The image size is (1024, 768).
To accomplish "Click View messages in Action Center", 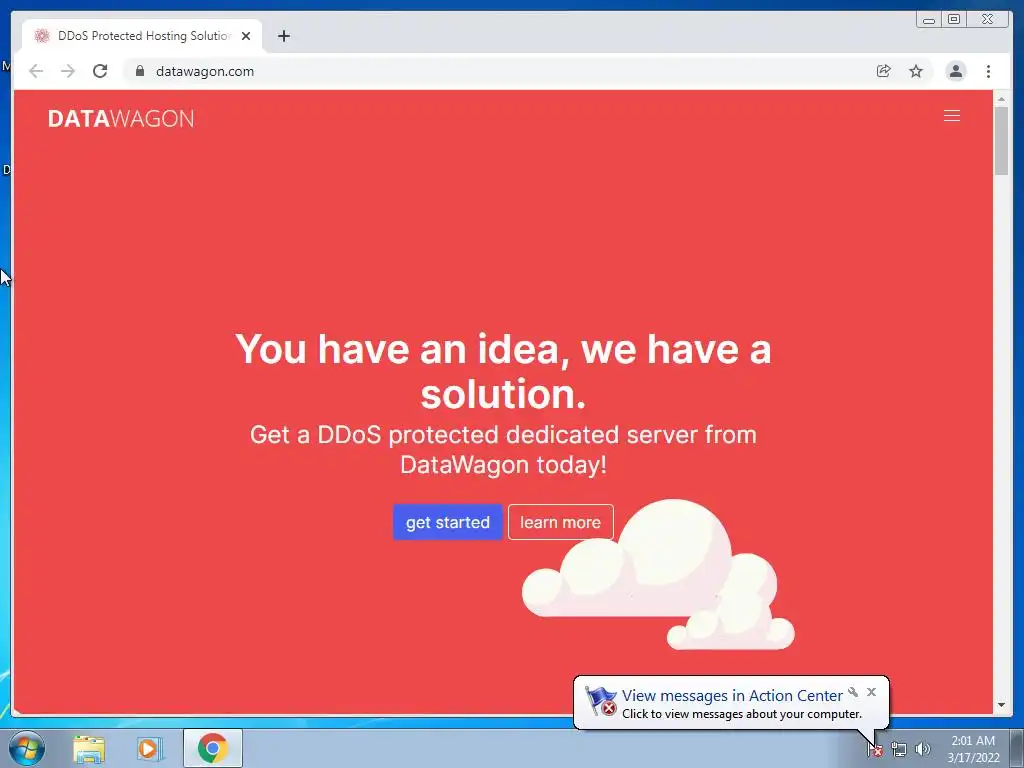I will point(732,696).
